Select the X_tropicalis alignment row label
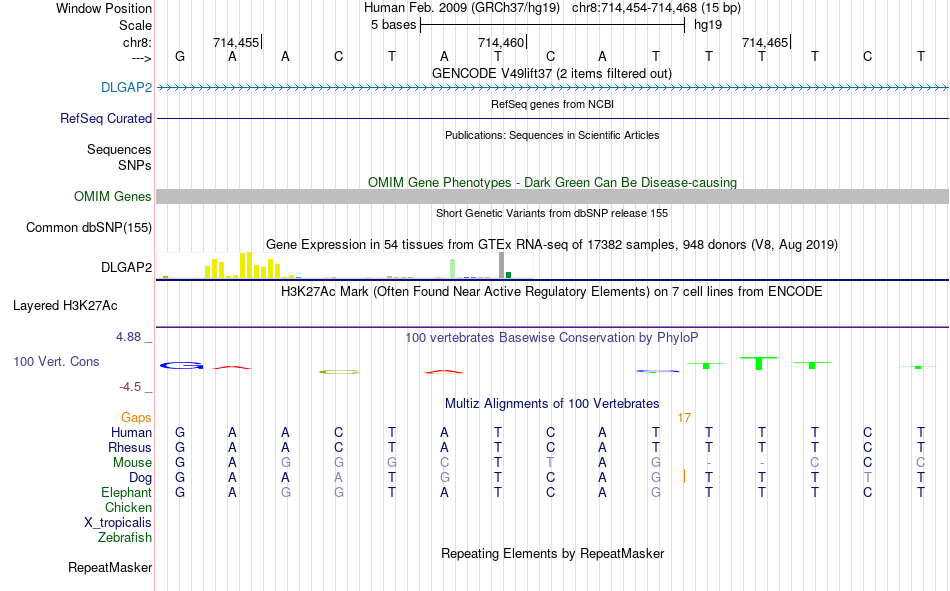This screenshot has height=591, width=950. 118,523
